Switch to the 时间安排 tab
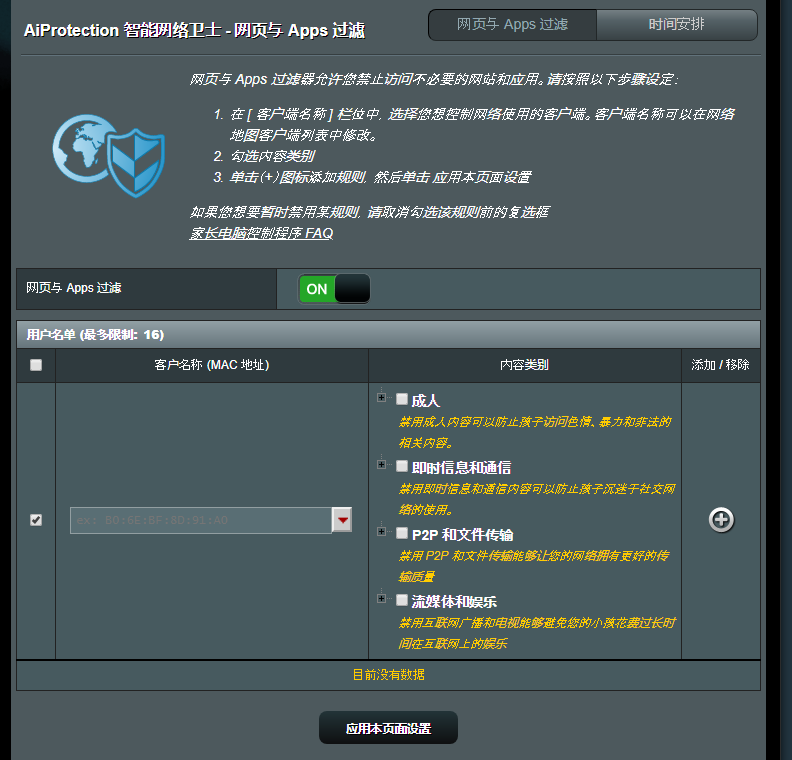Image resolution: width=792 pixels, height=760 pixels. click(x=677, y=25)
